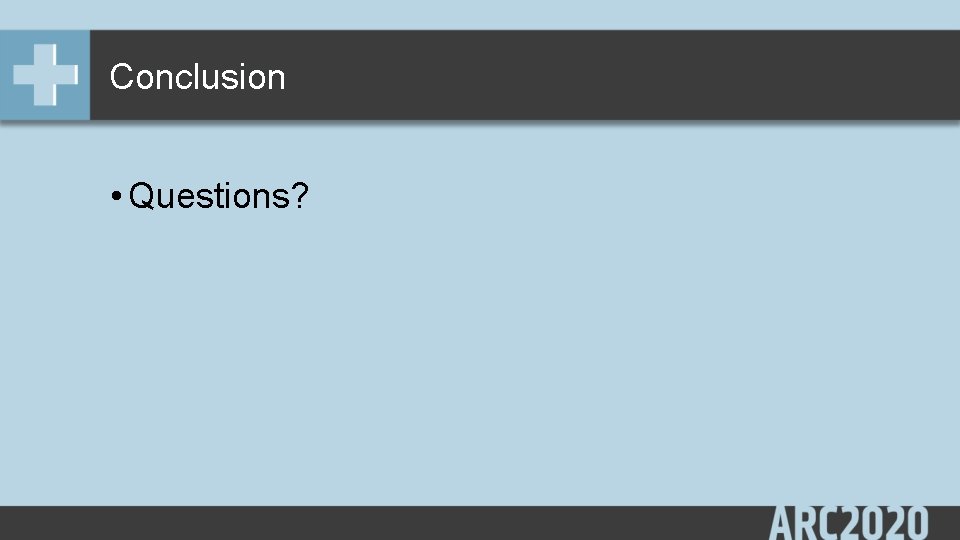Click the white plus icon in header
This screenshot has height=540, width=960.
[45, 75]
